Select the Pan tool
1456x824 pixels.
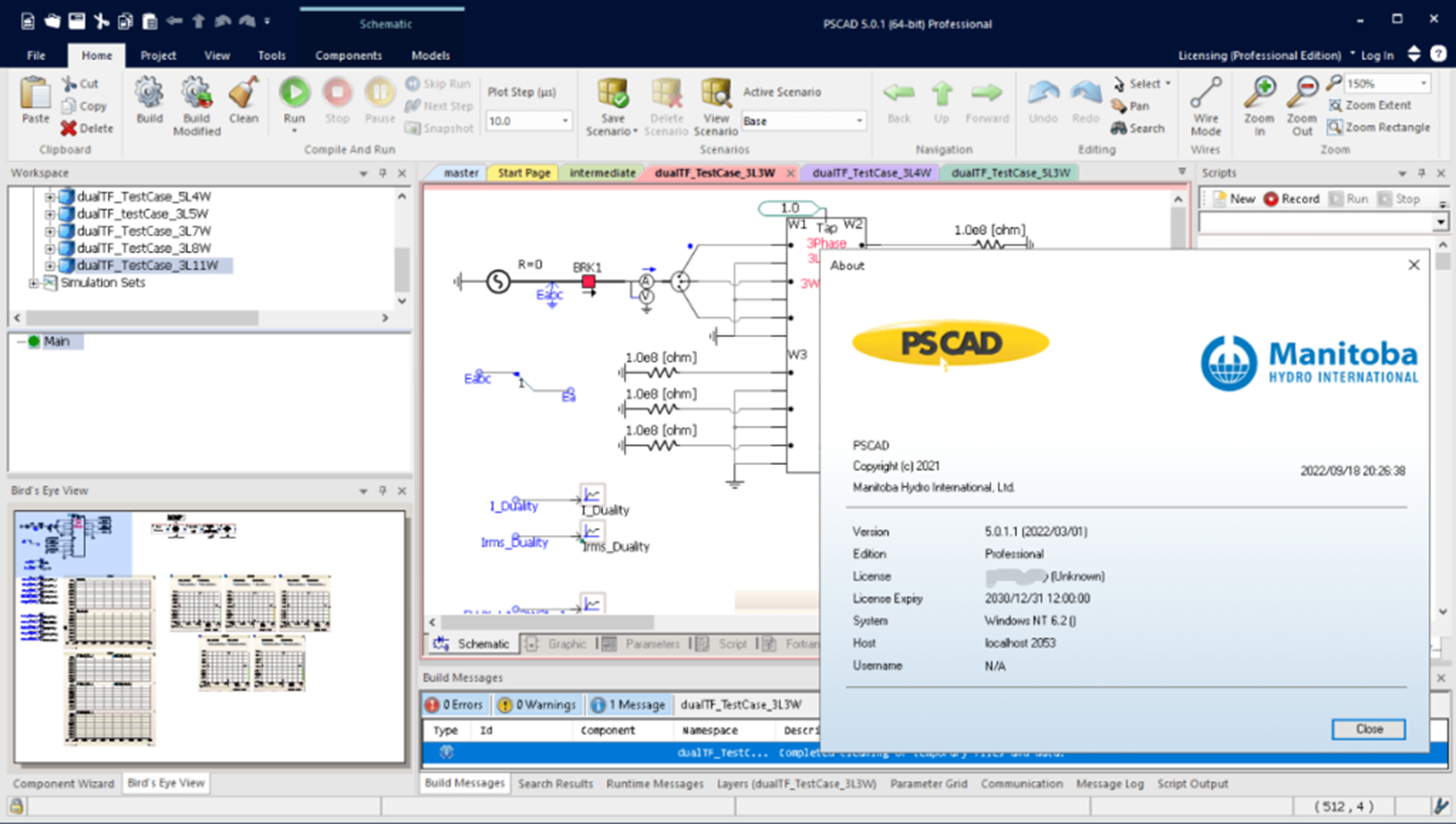[1130, 106]
